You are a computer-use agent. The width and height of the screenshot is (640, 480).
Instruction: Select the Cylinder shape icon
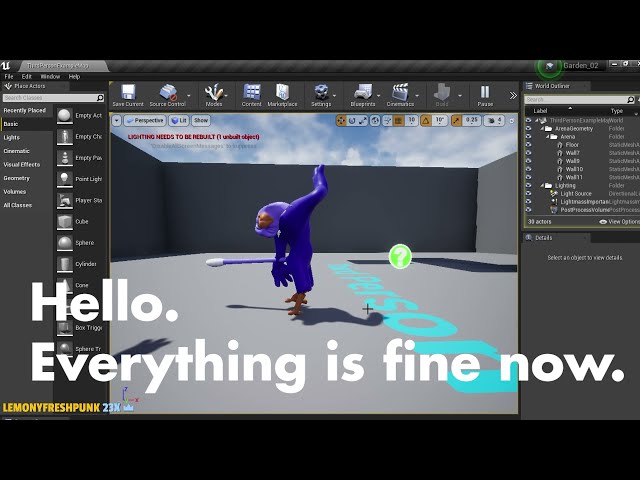[x=64, y=264]
